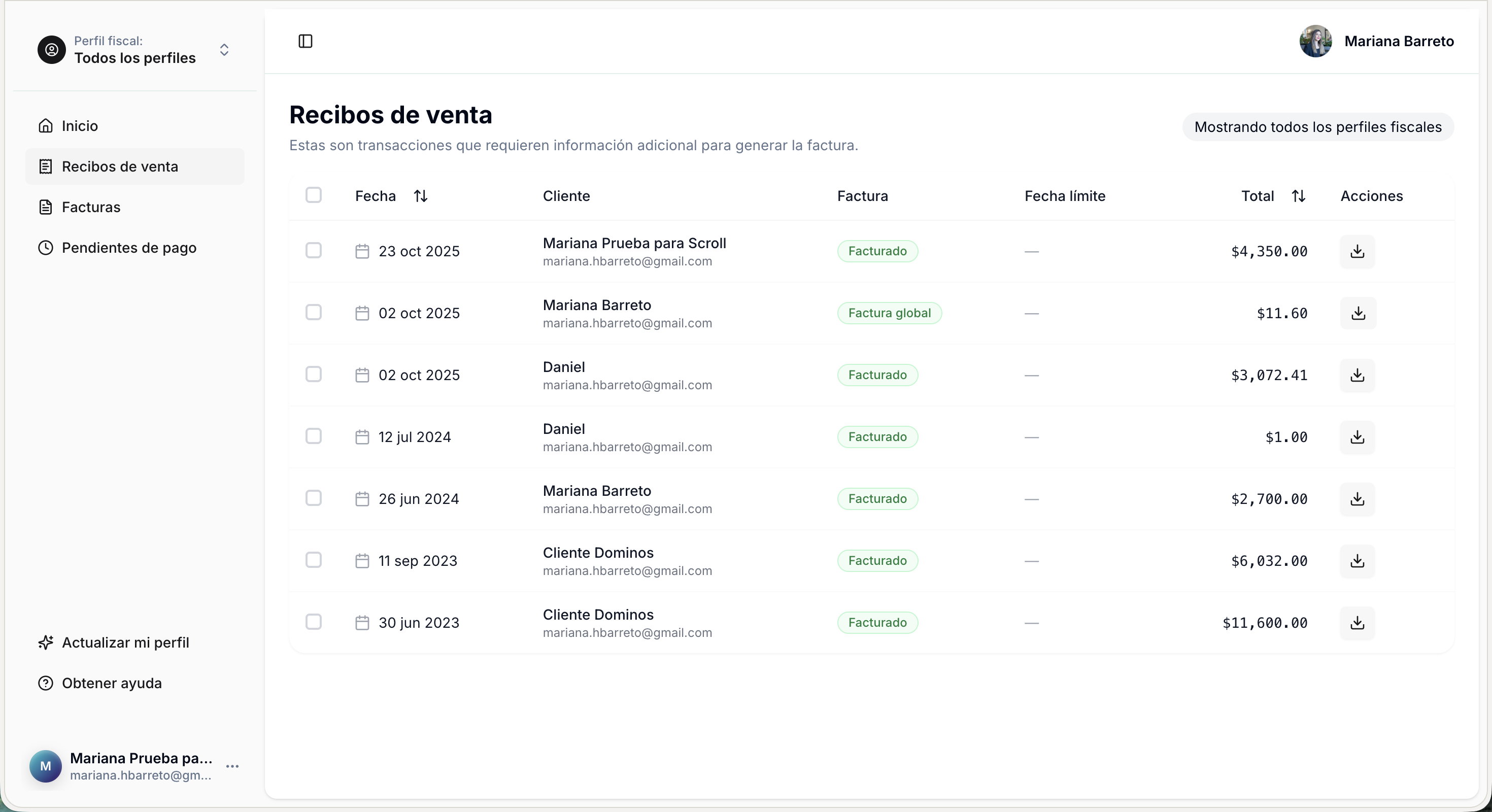Check the row for Mariana Prueba para Scroll
Viewport: 1492px width, 812px height.
314,250
